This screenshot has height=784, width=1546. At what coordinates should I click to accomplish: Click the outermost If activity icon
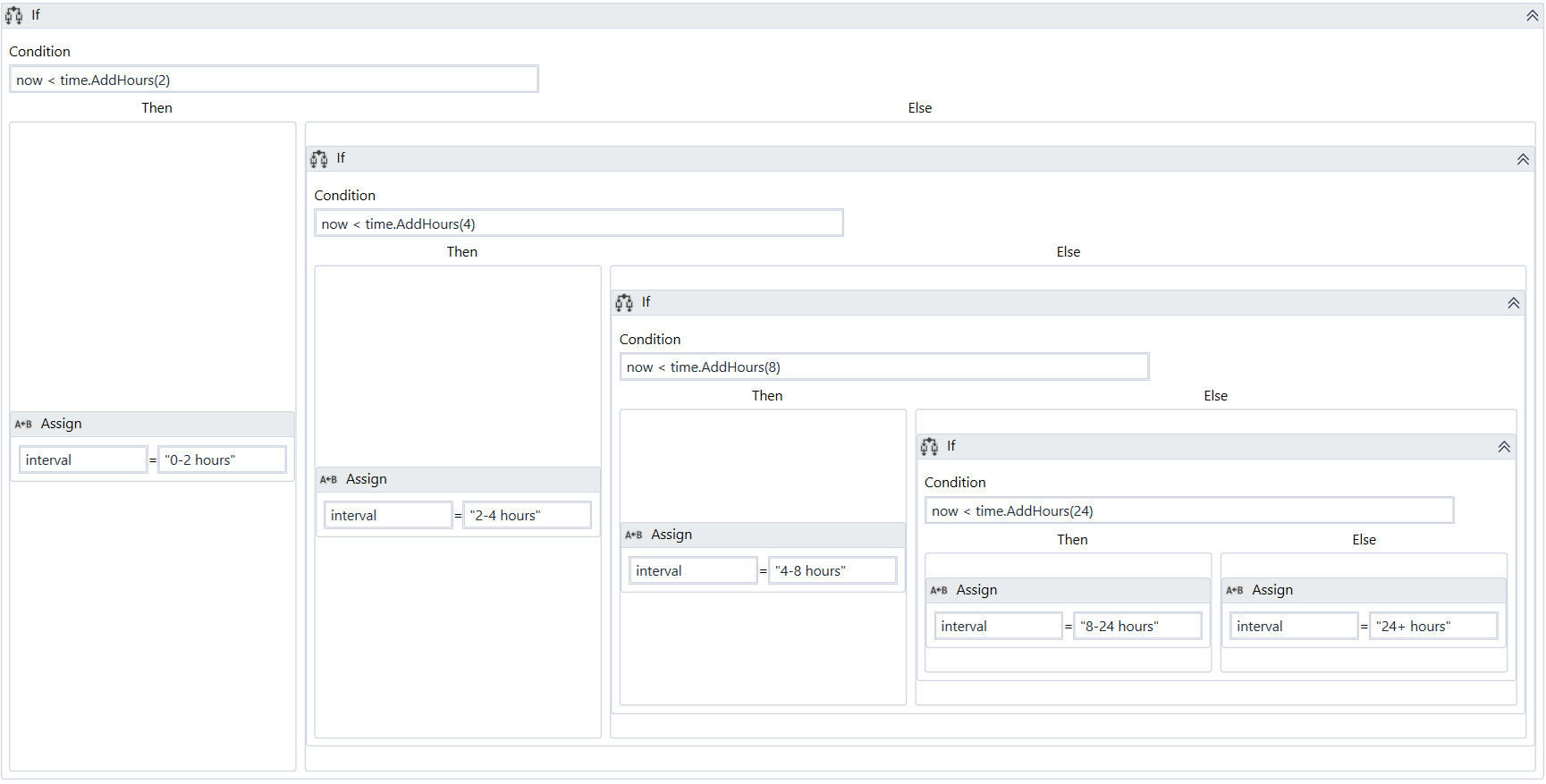[x=13, y=15]
